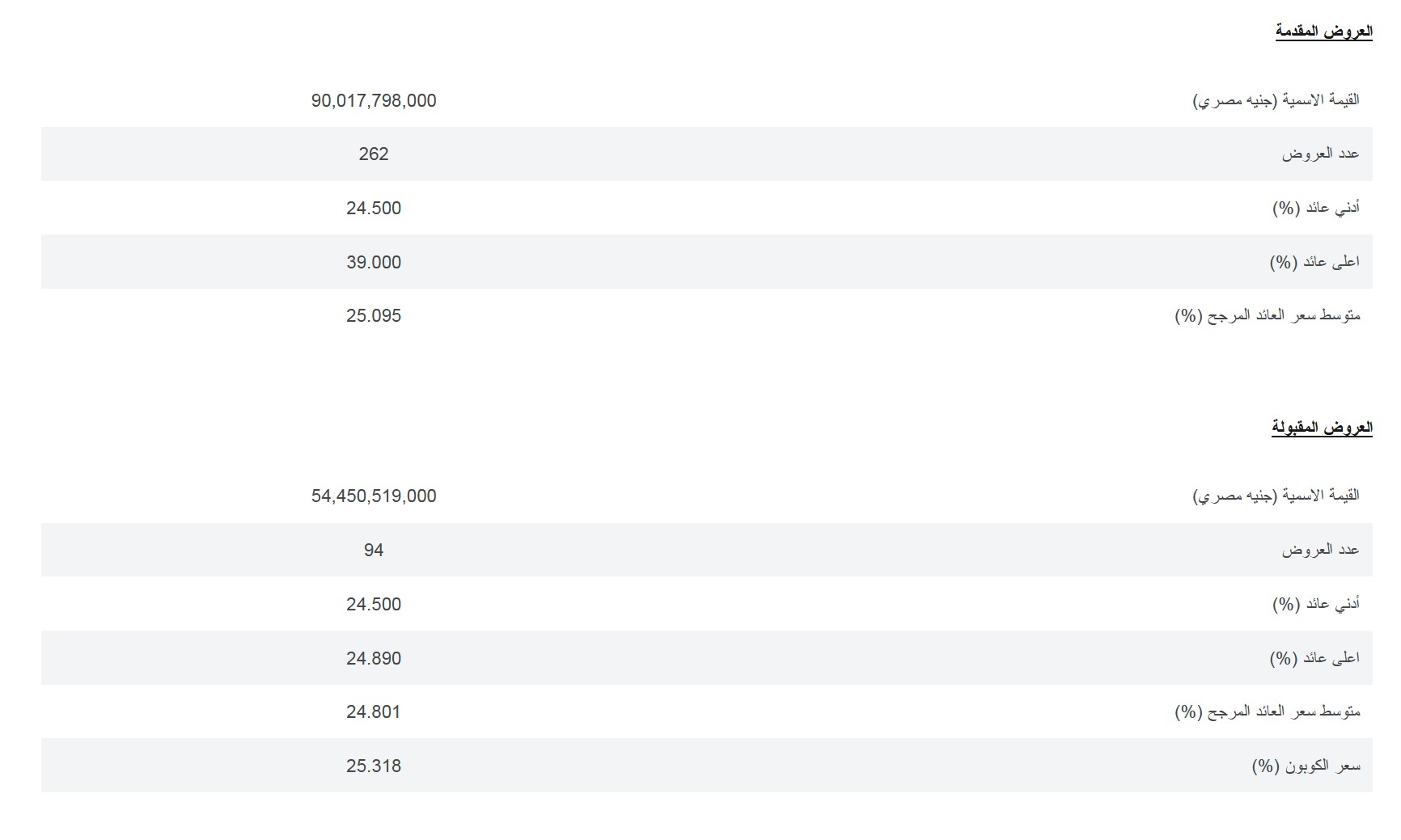Select the submitted nominal value 90,017,798,000
The image size is (1401, 840).
tap(374, 100)
